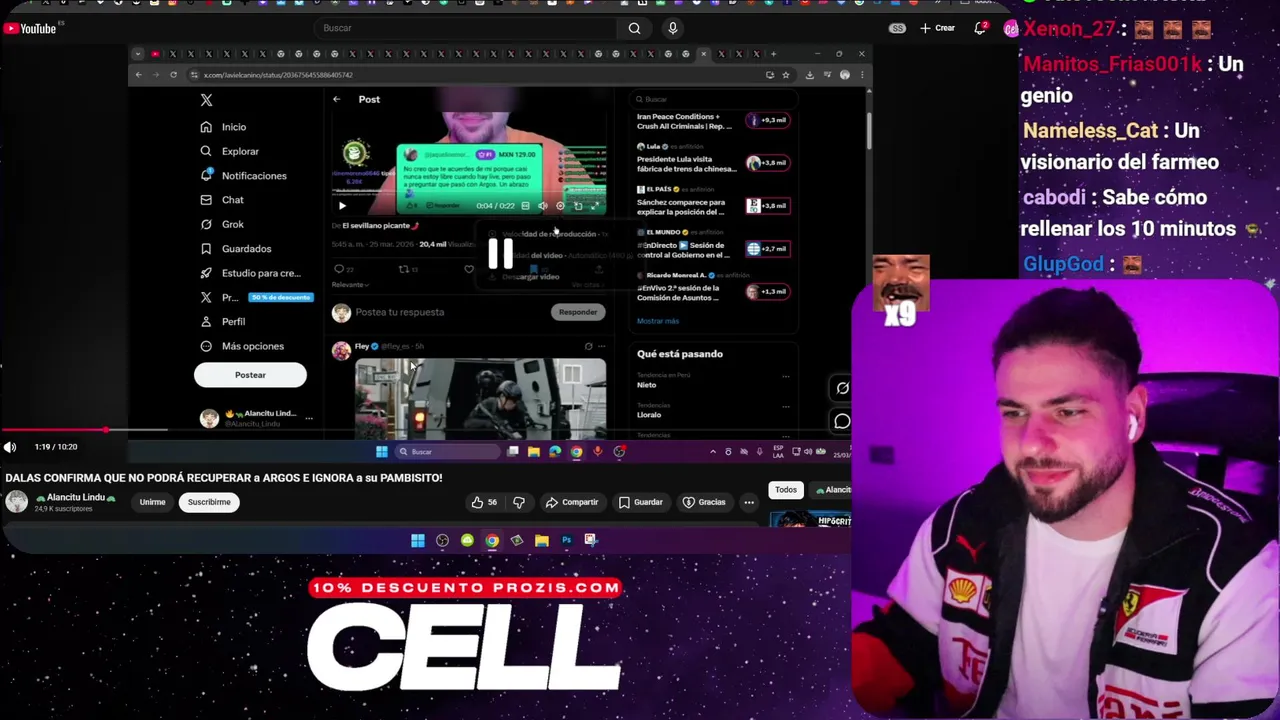Viewport: 1280px width, 720px height.
Task: Bookmark page with Chrome star icon
Action: coord(786,75)
